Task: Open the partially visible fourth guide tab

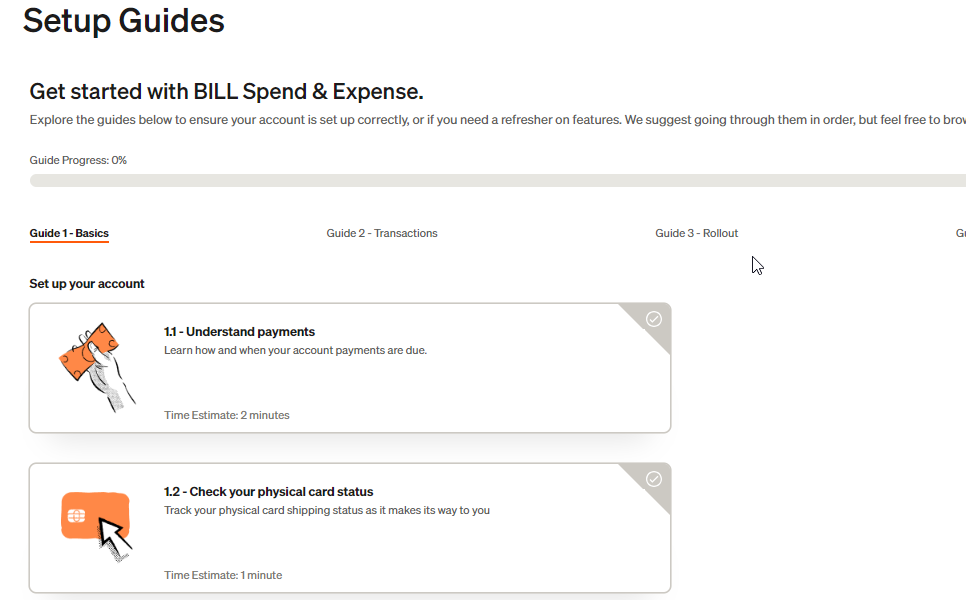Action: coord(960,233)
